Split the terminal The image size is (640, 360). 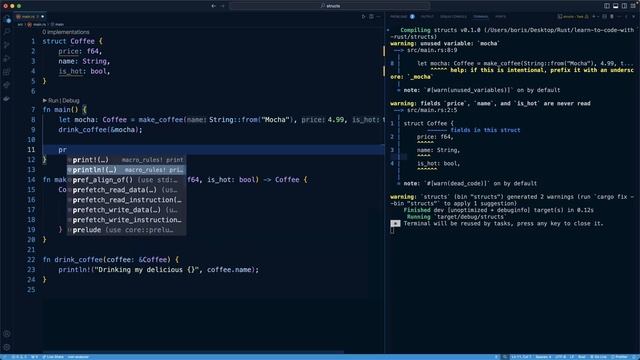(604, 17)
